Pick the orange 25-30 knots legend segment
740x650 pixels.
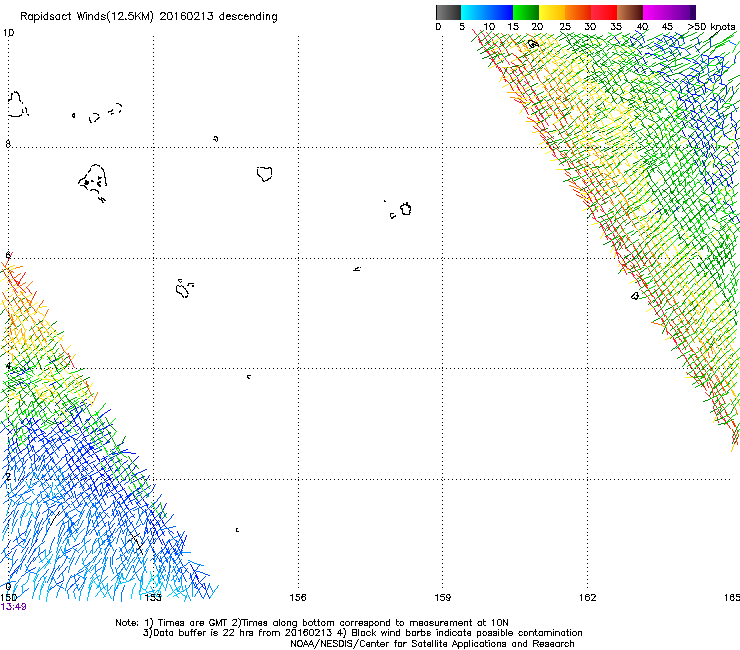[x=578, y=12]
